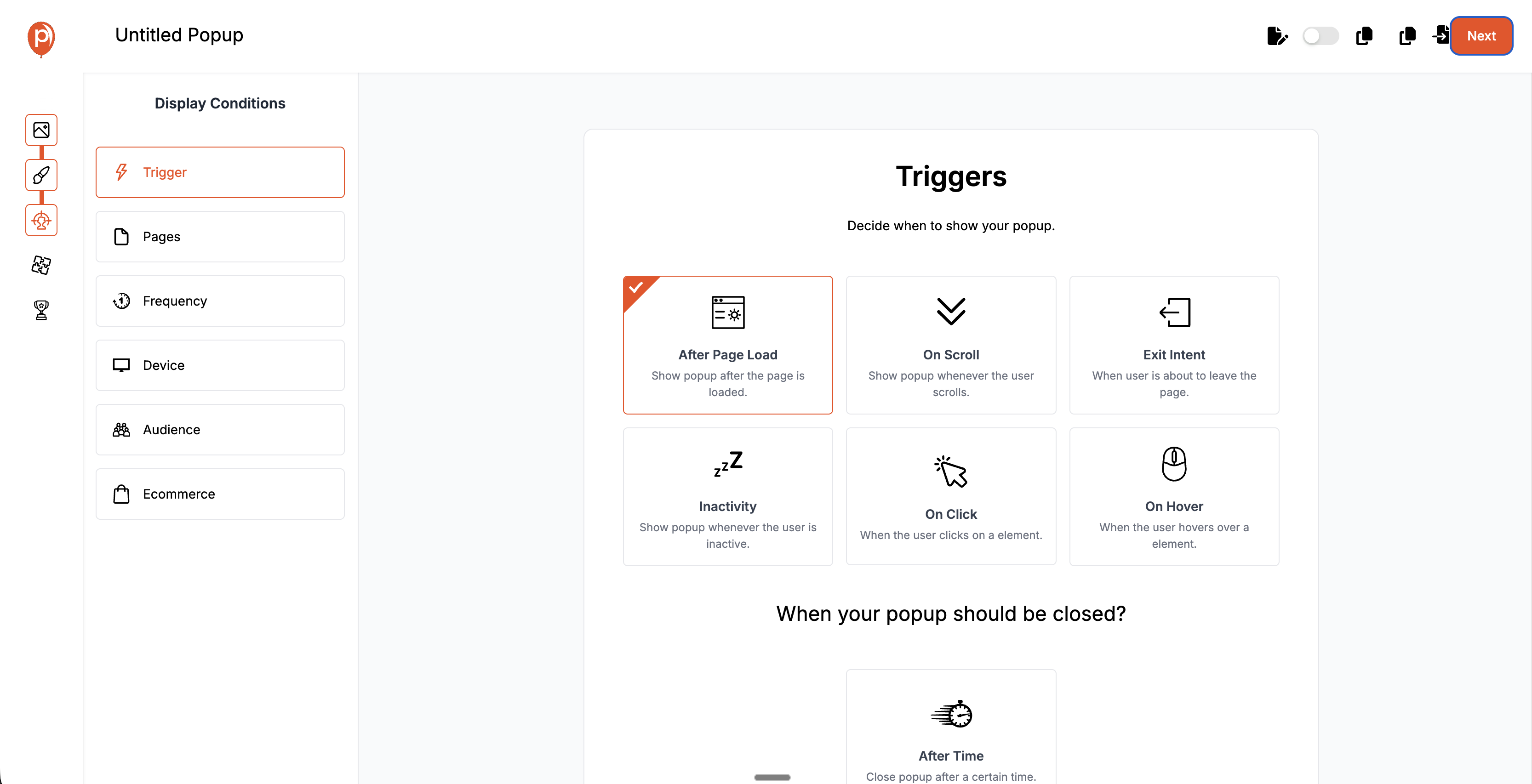Select the template/image step icon in sidebar
The height and width of the screenshot is (784, 1532).
41,130
